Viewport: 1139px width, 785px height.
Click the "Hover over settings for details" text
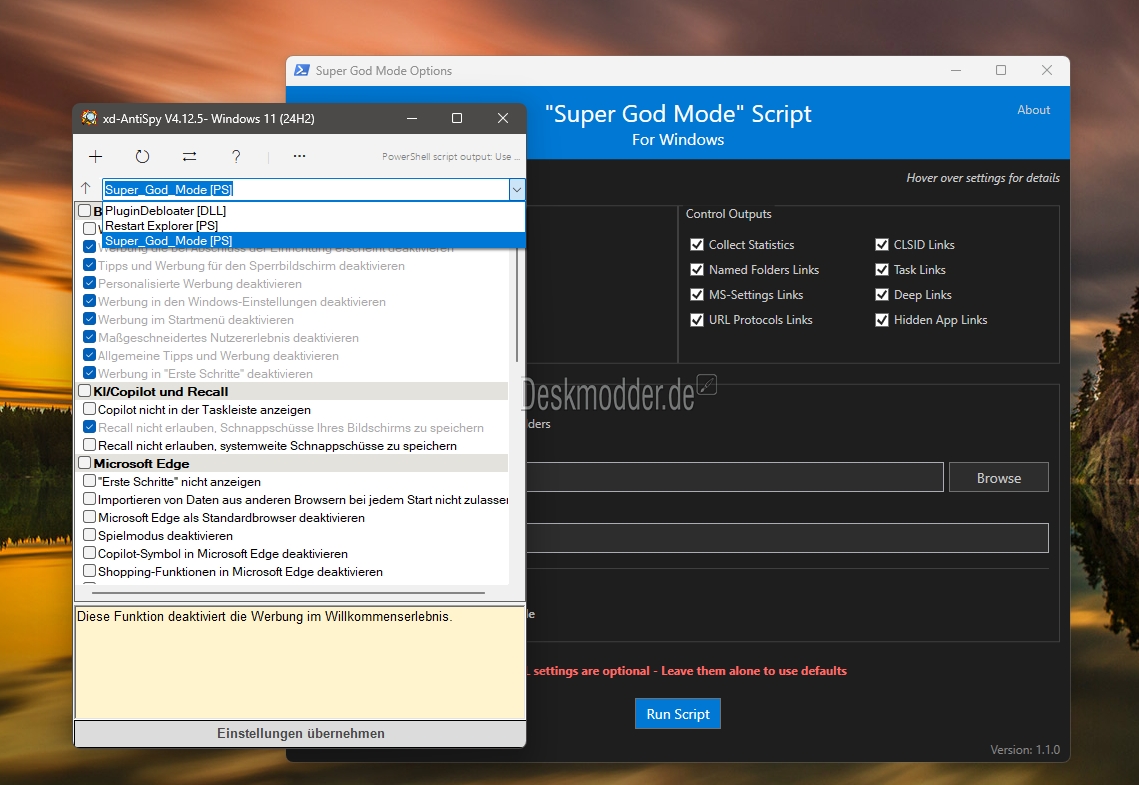coord(983,178)
